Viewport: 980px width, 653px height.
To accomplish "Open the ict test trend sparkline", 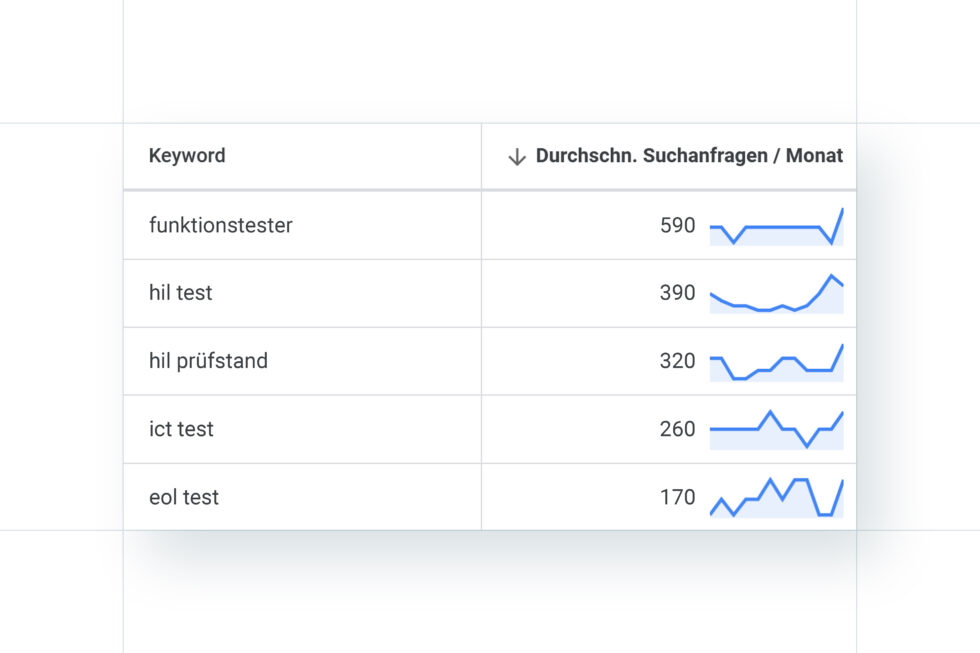I will 777,430.
